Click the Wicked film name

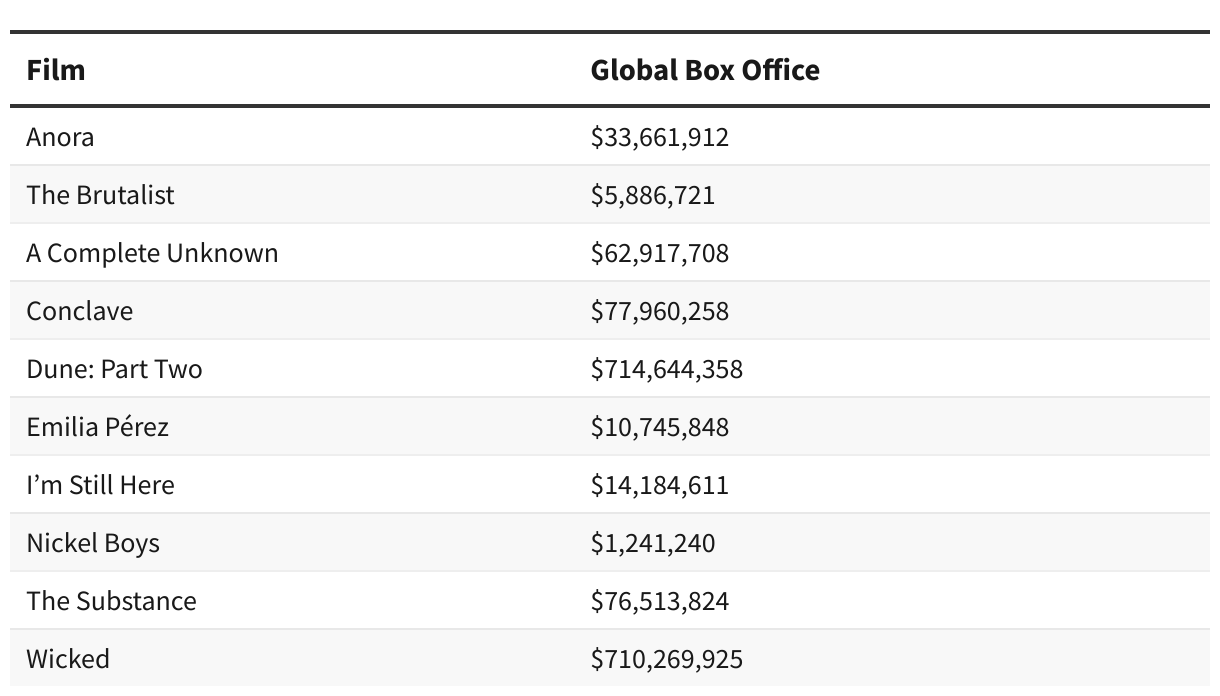coord(68,659)
